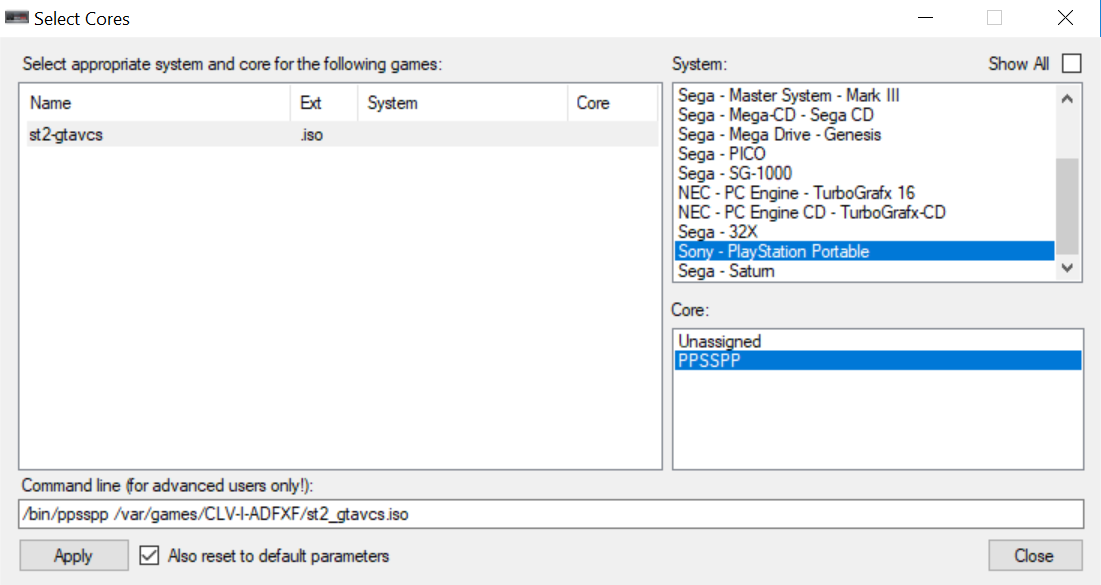Click the .iso extension cell
The image size is (1101, 585).
point(311,135)
